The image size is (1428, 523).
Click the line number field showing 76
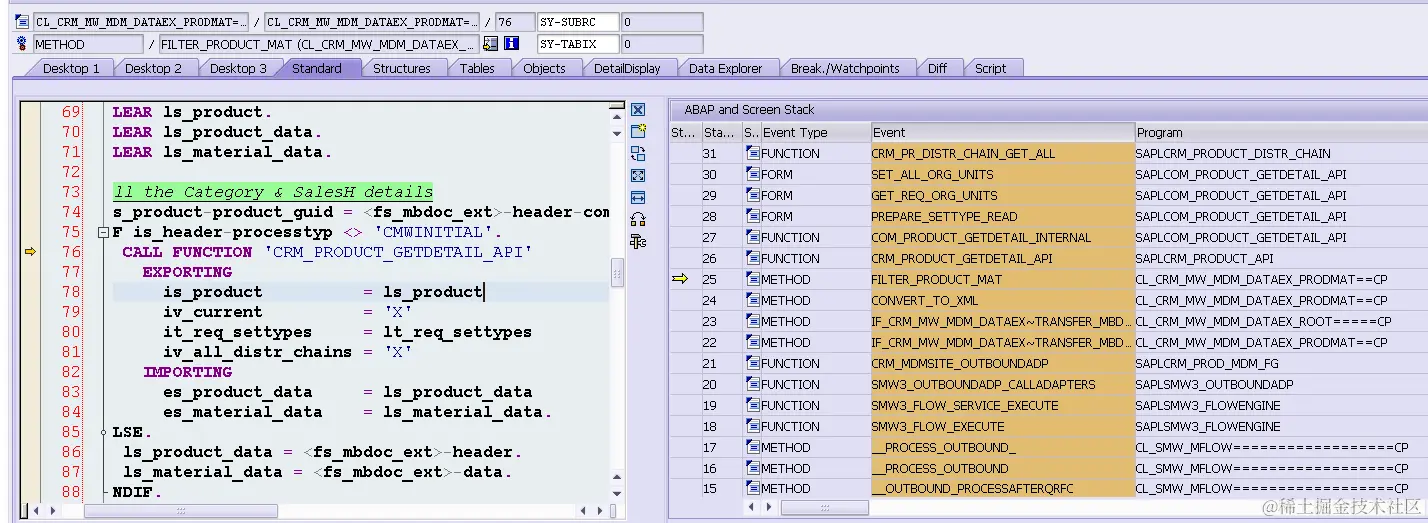tap(513, 22)
